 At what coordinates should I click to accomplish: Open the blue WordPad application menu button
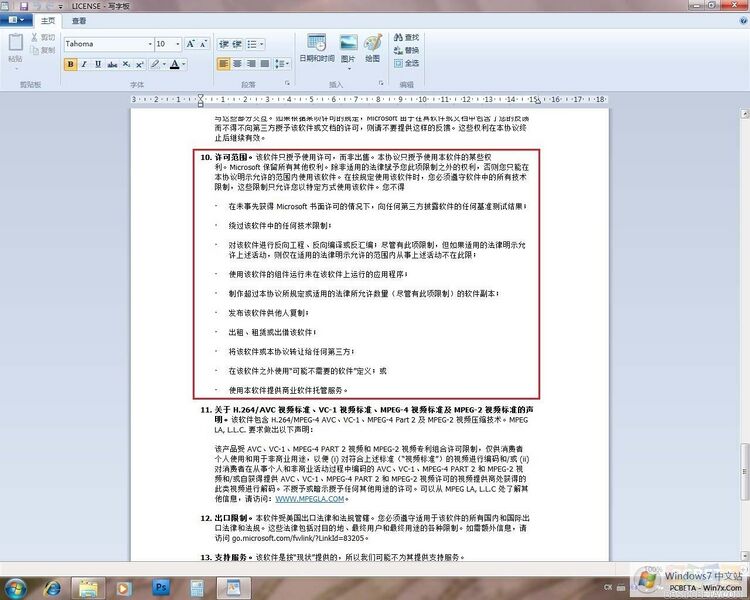[16, 20]
